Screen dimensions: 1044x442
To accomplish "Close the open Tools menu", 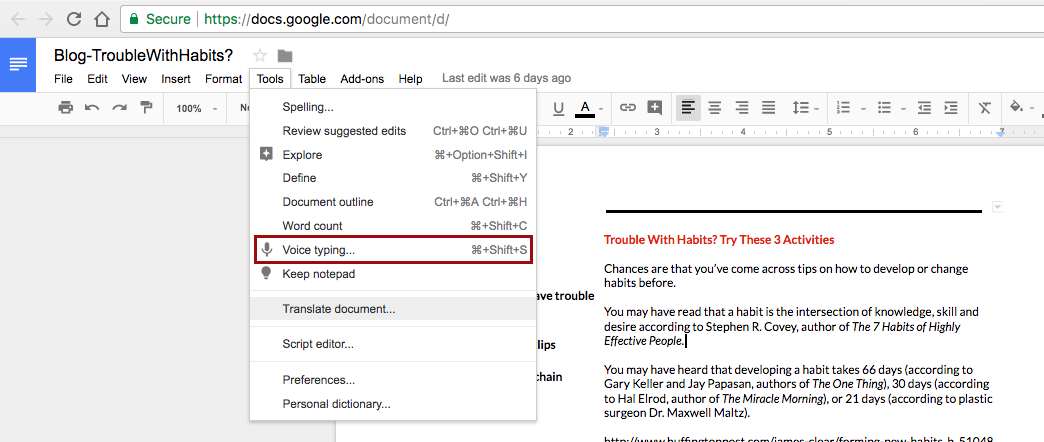I will 270,79.
